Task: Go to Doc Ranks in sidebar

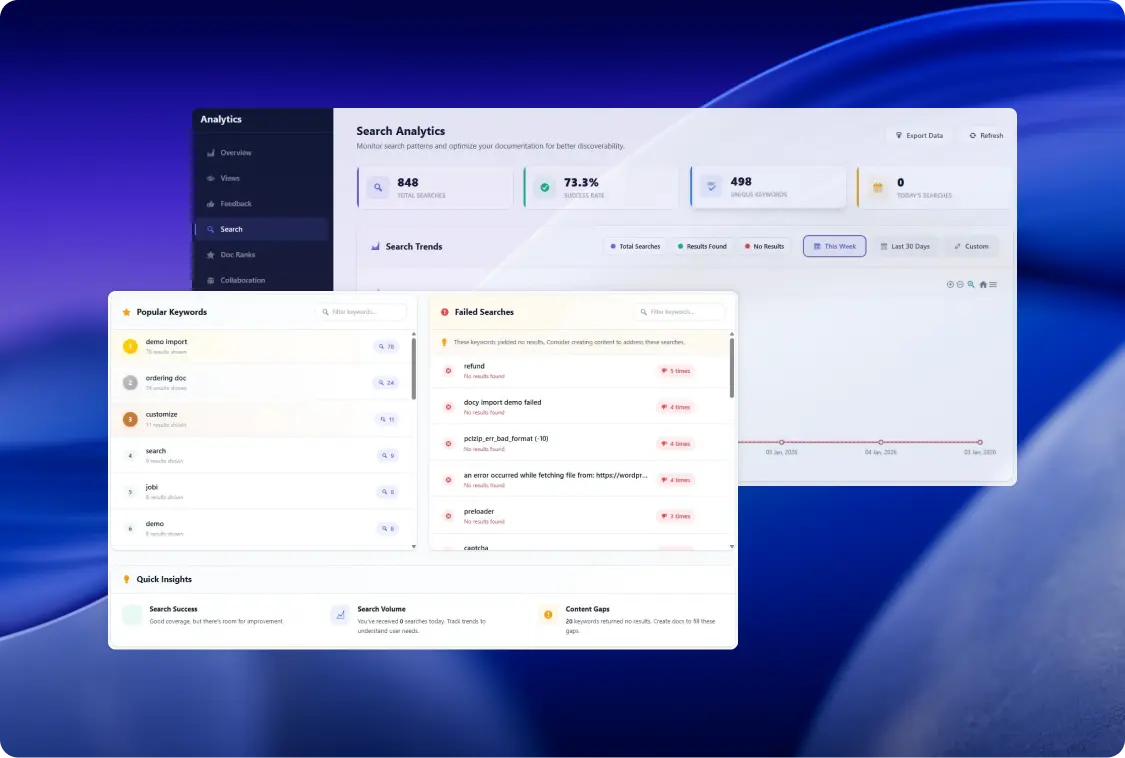Action: point(237,255)
